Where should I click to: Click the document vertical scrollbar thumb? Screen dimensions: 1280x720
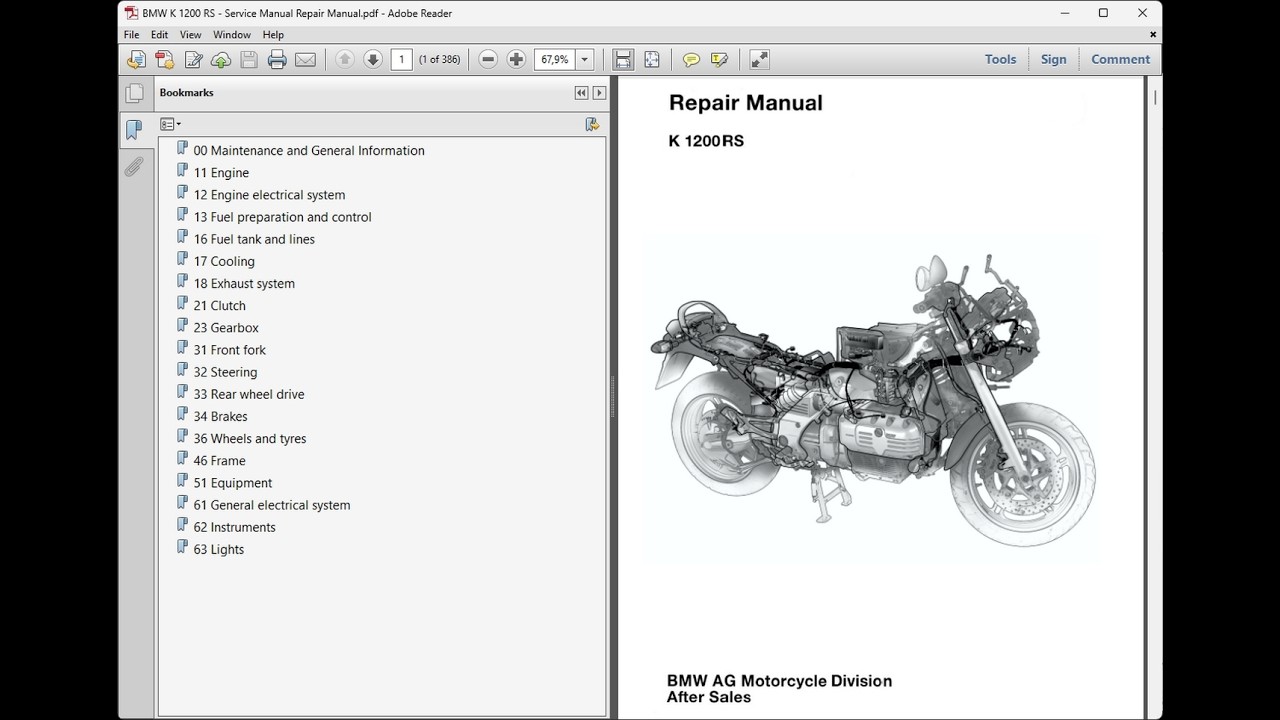(1155, 97)
